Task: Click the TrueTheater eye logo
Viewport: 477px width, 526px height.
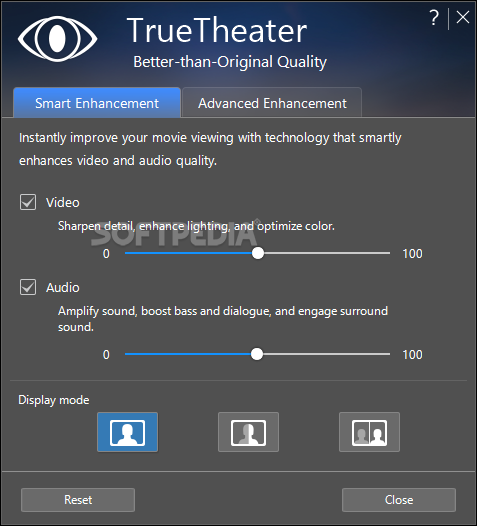Action: (x=57, y=39)
